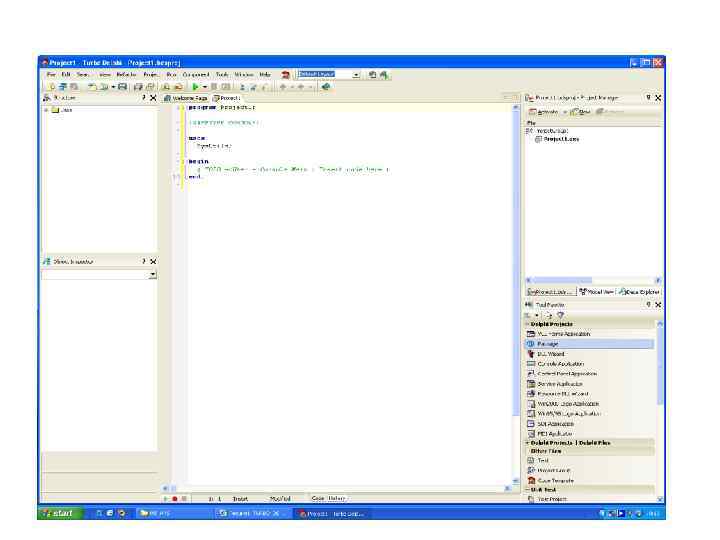Image resolution: width=720 pixels, height=540 pixels.
Task: Pin the Structure pane
Action: coord(144,98)
